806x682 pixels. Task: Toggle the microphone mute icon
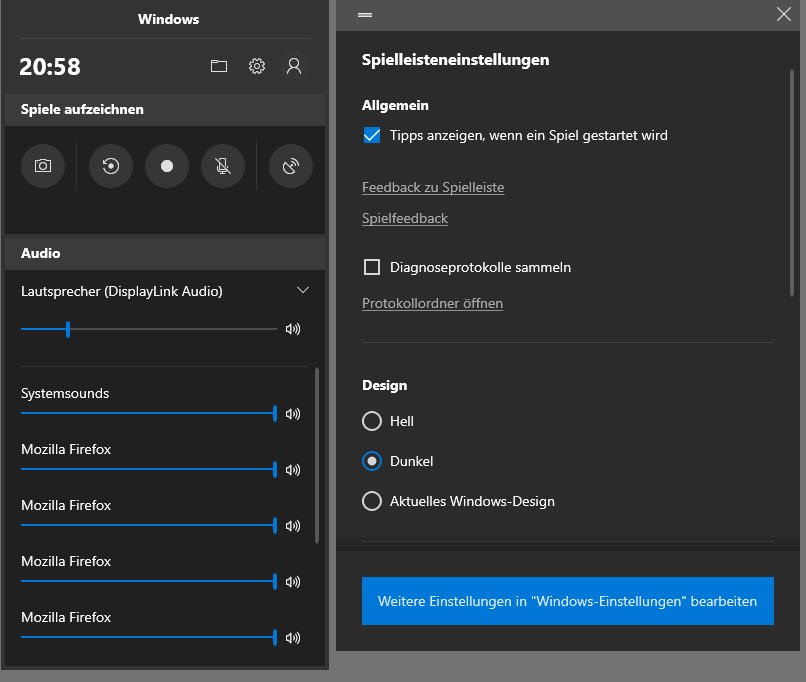223,166
